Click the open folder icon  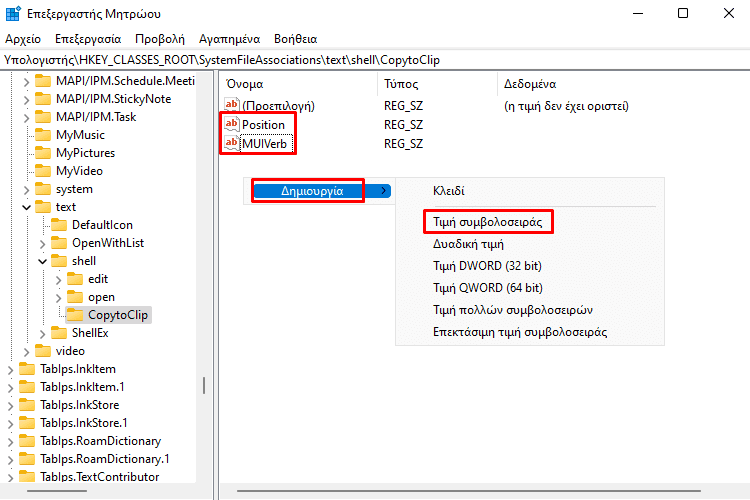(75, 297)
